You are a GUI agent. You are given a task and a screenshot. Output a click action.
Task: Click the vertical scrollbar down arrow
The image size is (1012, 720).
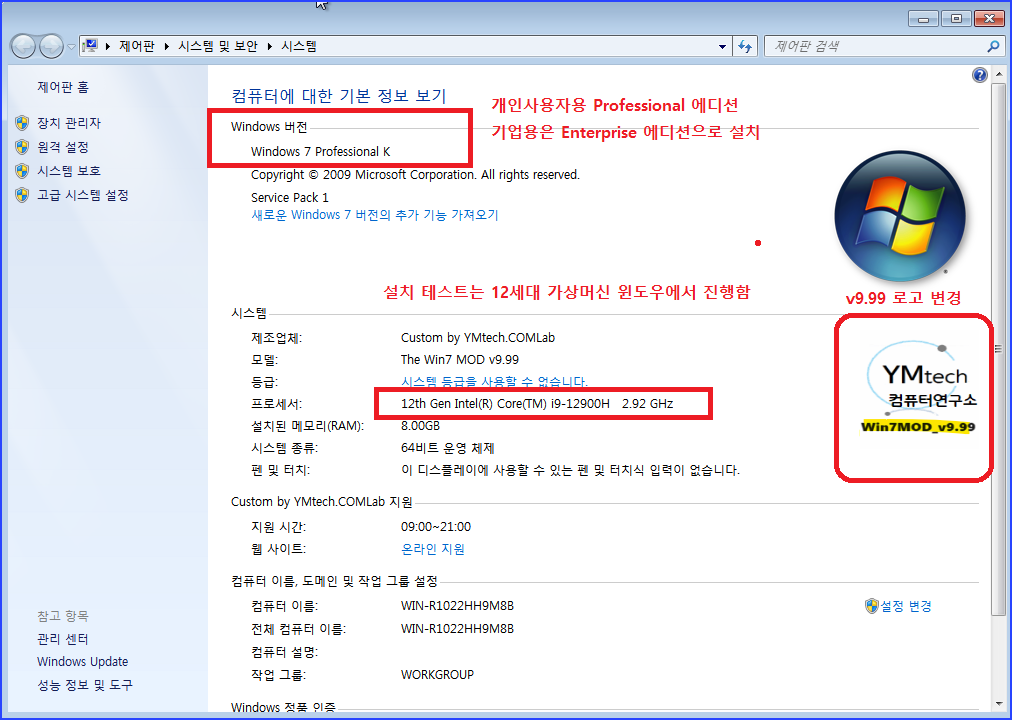click(998, 703)
